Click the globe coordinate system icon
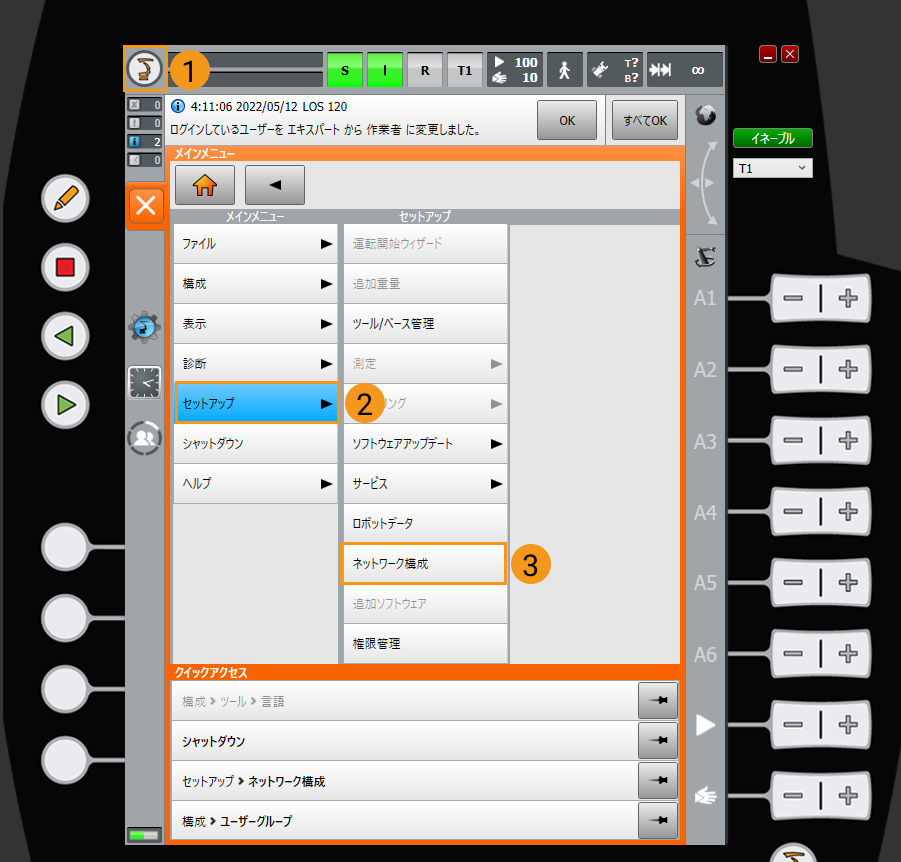Image resolution: width=901 pixels, height=862 pixels. (x=705, y=116)
